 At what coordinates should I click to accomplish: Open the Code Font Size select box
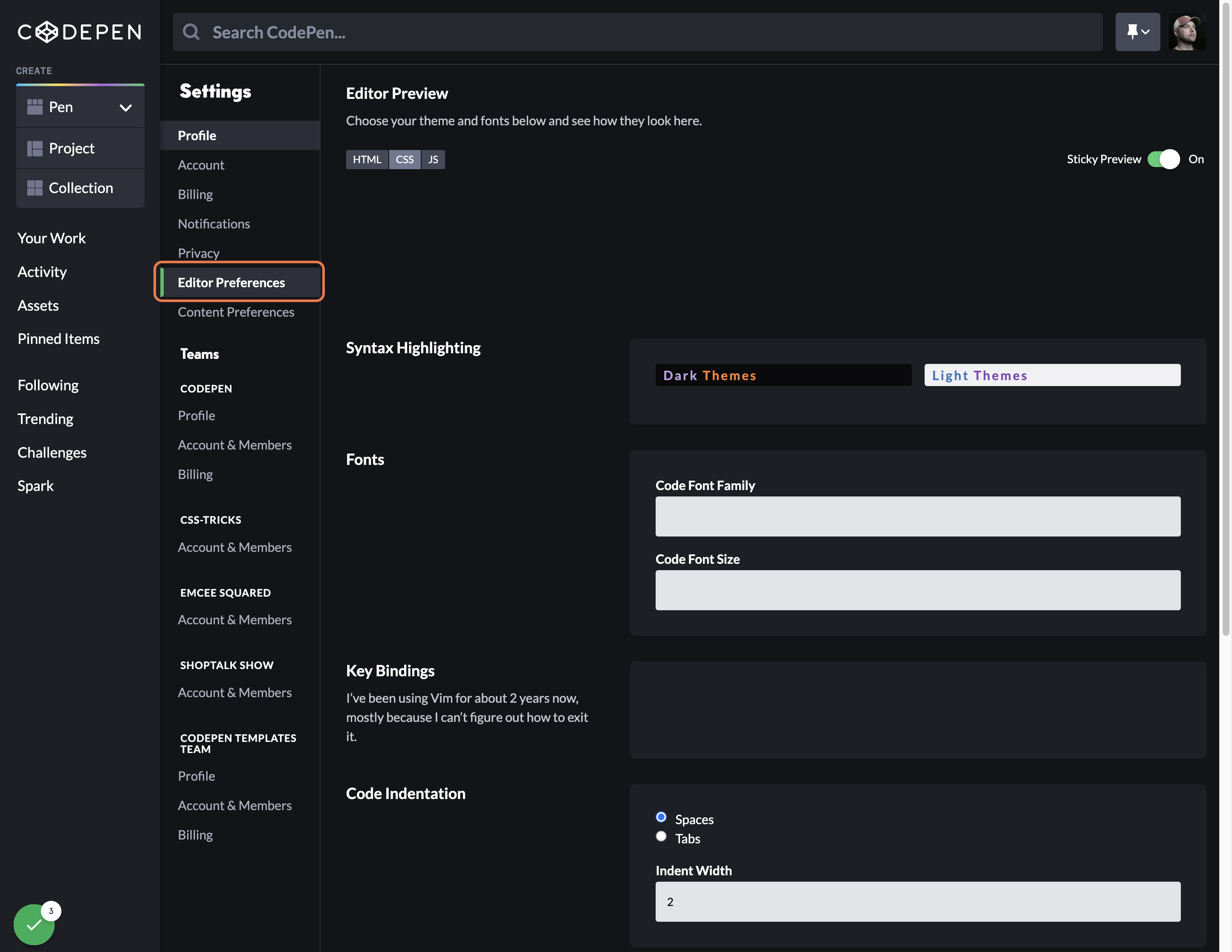(x=918, y=590)
